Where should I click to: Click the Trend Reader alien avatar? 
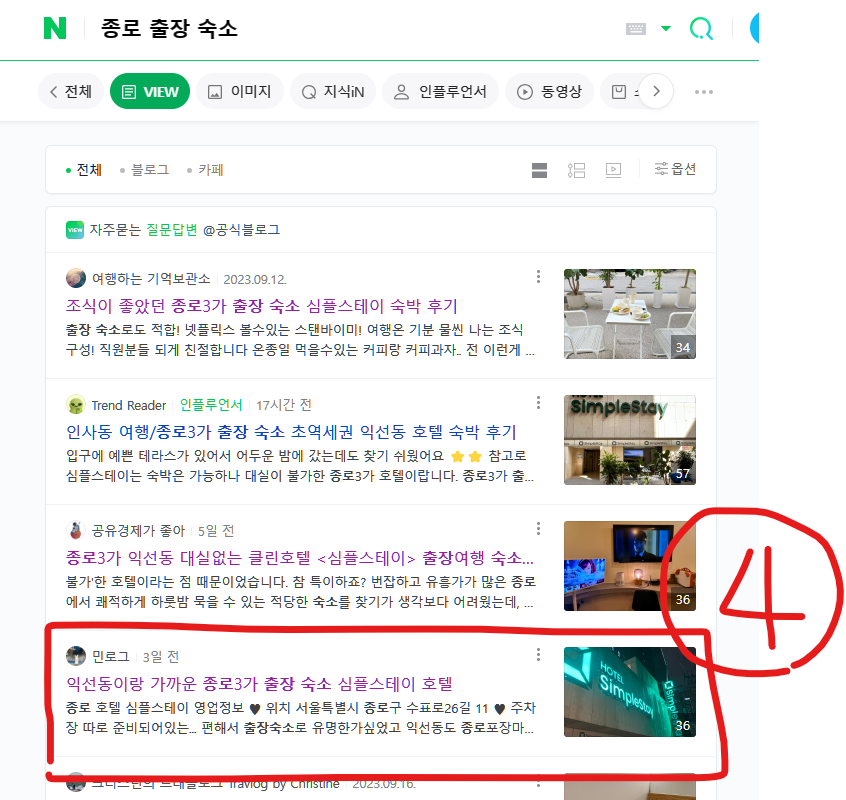pyautogui.click(x=76, y=405)
